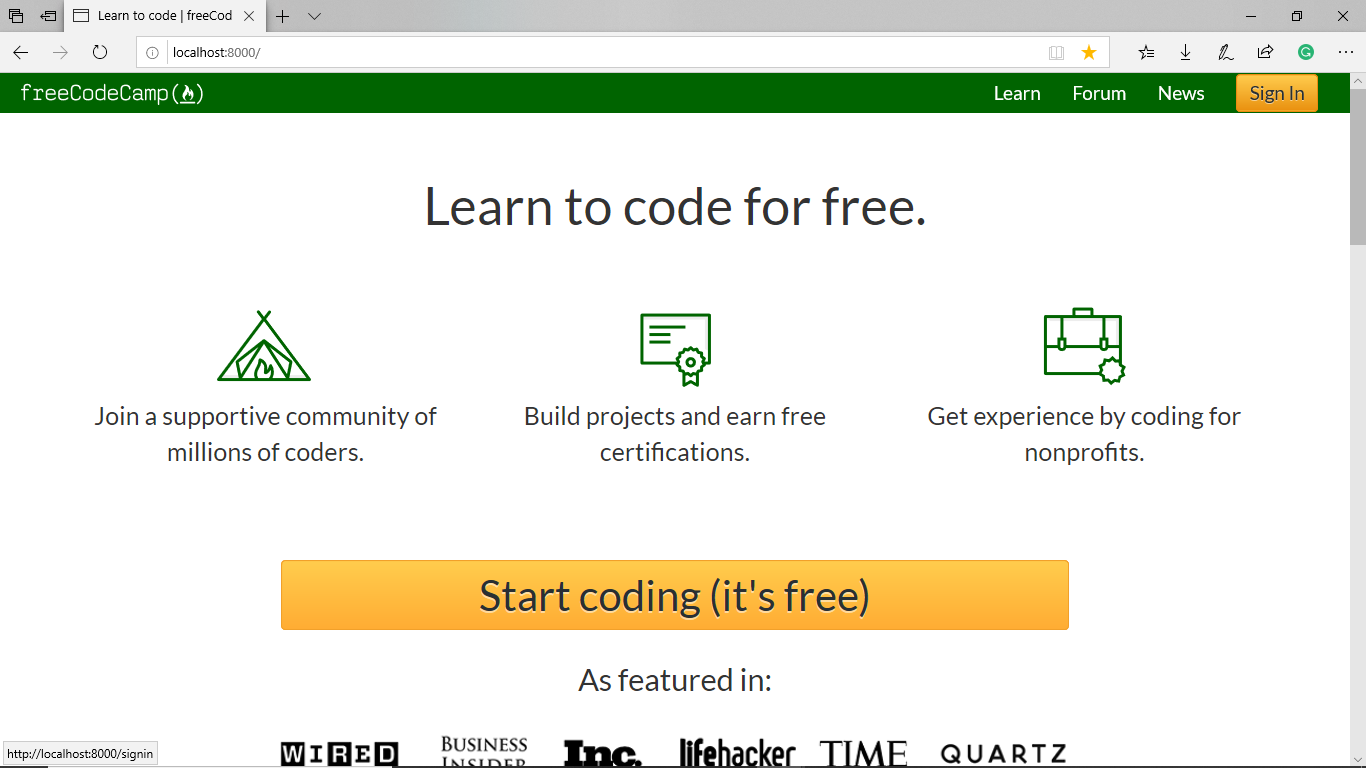Click the briefcase nonprofits icon
The width and height of the screenshot is (1366, 768).
1083,345
